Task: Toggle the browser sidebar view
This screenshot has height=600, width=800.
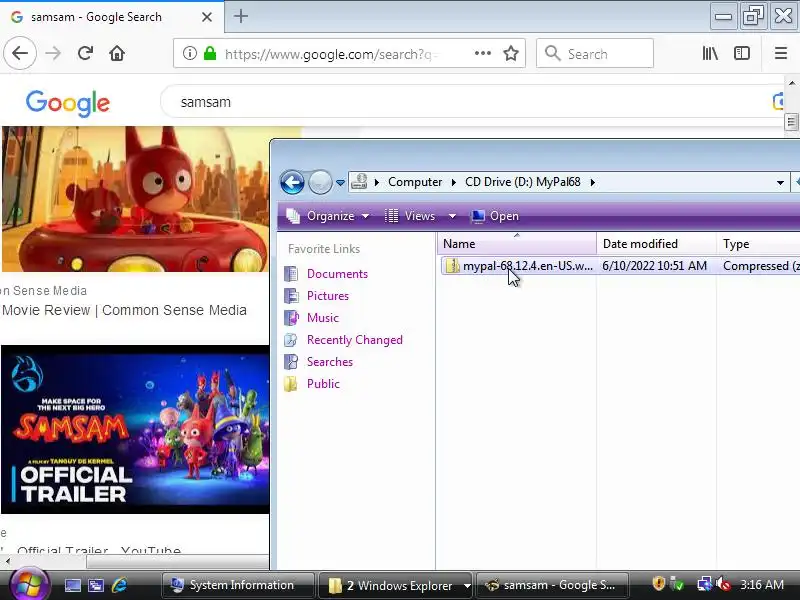Action: click(742, 53)
